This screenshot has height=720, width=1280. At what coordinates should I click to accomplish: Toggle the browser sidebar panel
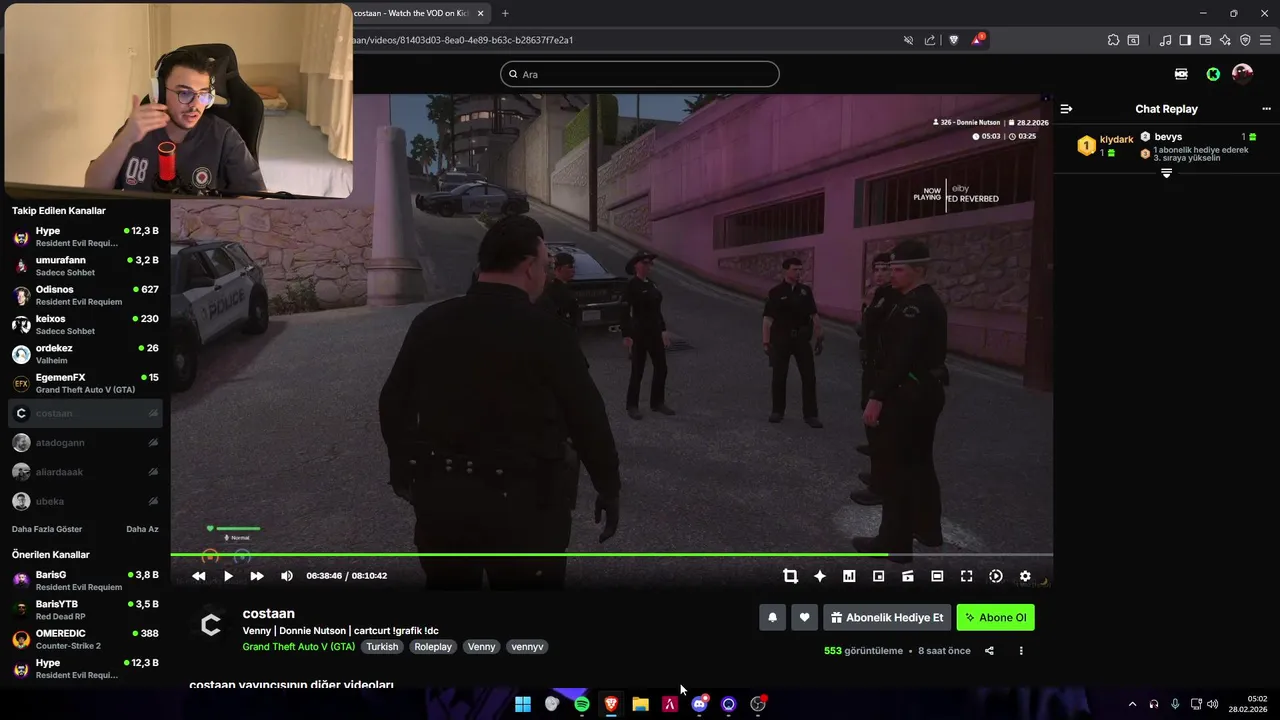coord(1185,40)
